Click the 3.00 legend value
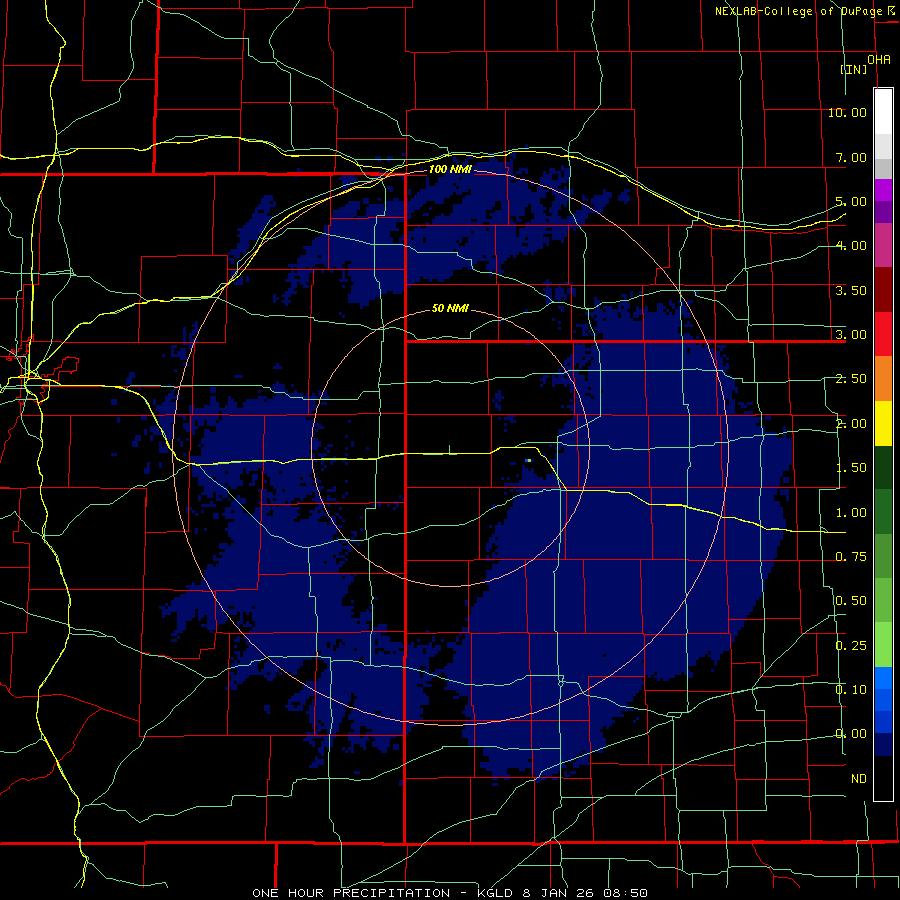Viewport: 900px width, 900px height. 851,335
